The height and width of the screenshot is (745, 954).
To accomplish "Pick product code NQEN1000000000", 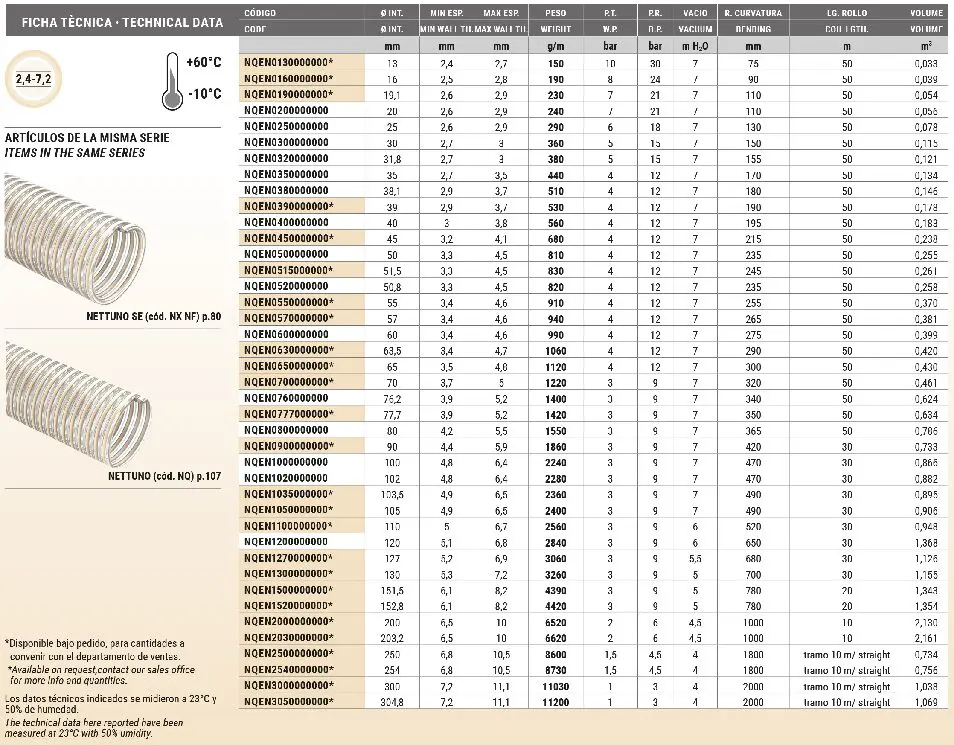I will [x=286, y=461].
